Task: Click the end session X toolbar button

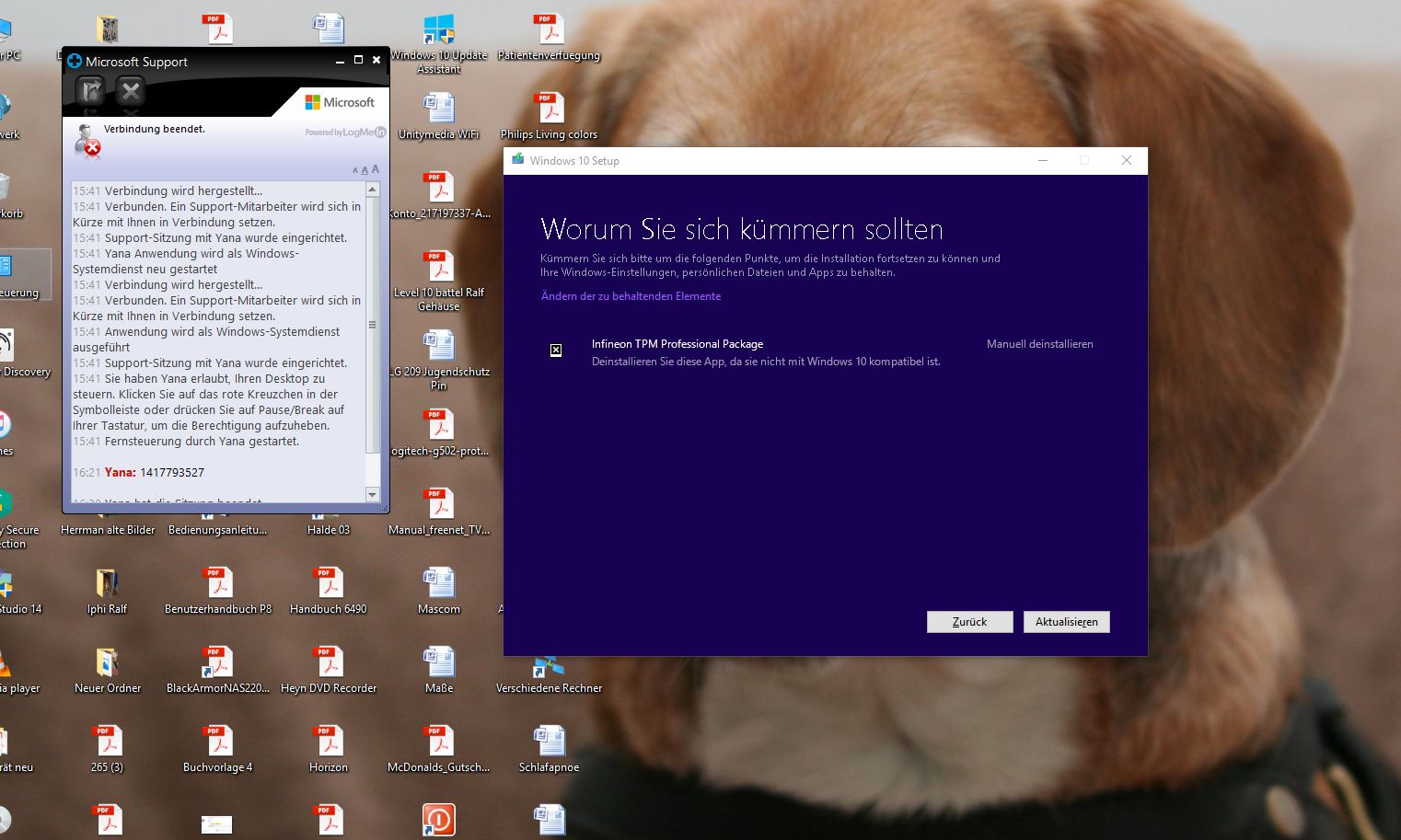Action: click(x=131, y=90)
